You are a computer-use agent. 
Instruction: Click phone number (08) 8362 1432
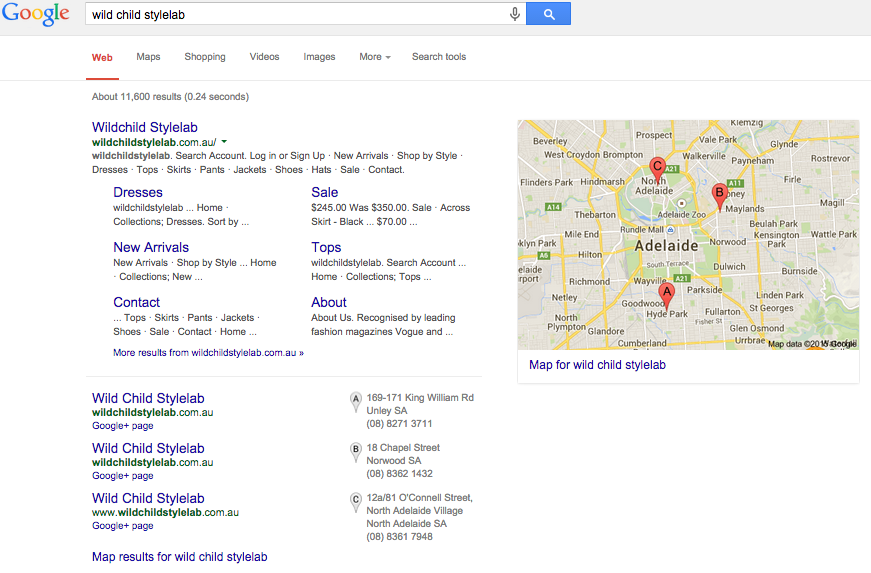tap(399, 474)
